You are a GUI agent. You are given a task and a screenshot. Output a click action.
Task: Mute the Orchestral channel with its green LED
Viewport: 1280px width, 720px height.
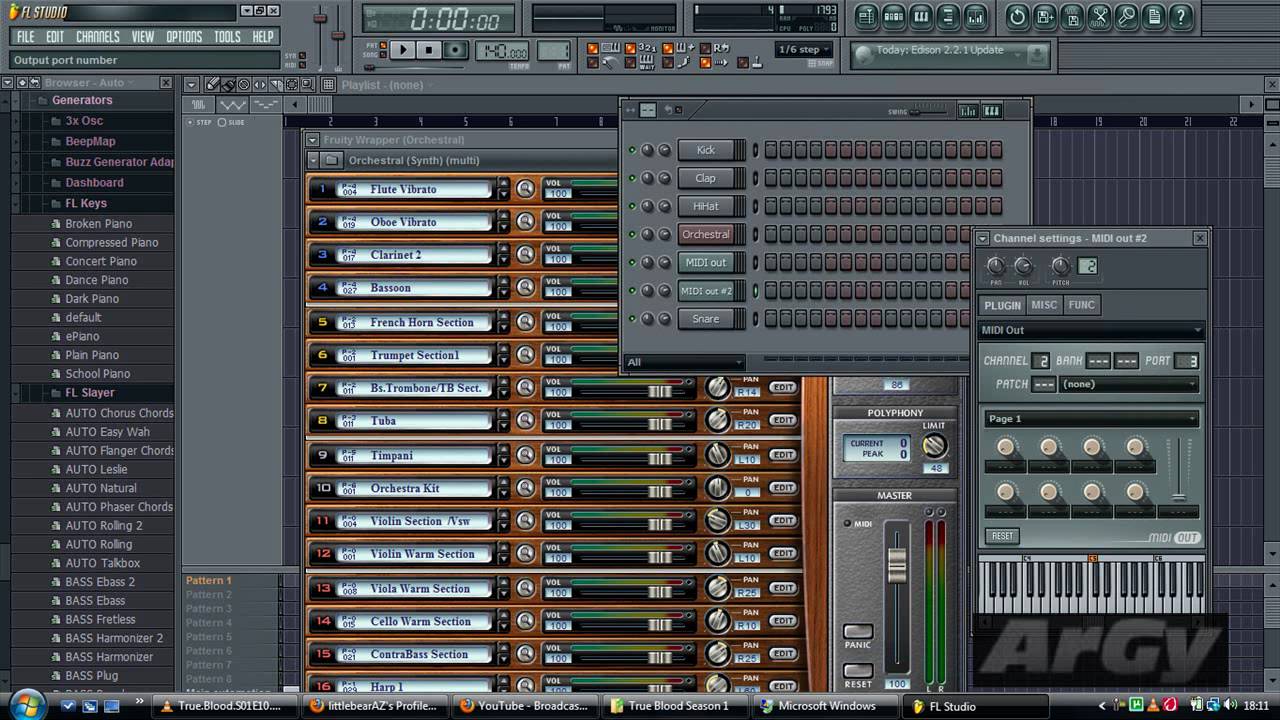pyautogui.click(x=632, y=234)
